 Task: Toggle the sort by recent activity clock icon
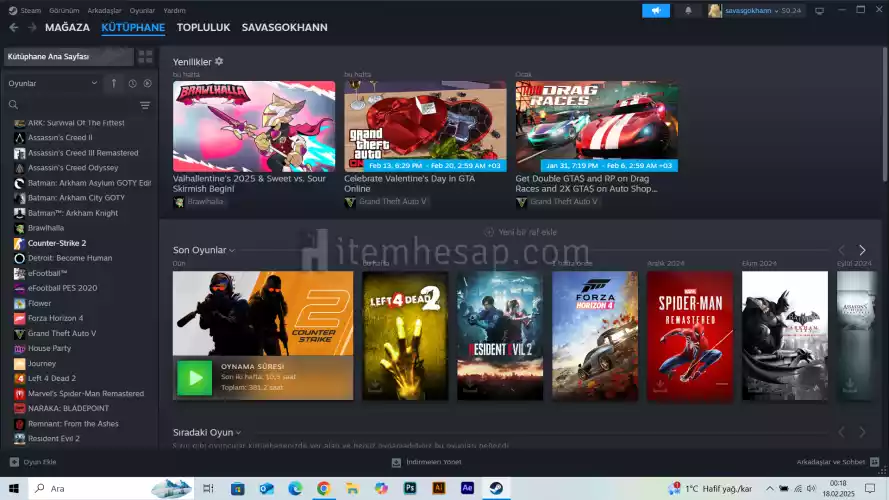click(132, 83)
